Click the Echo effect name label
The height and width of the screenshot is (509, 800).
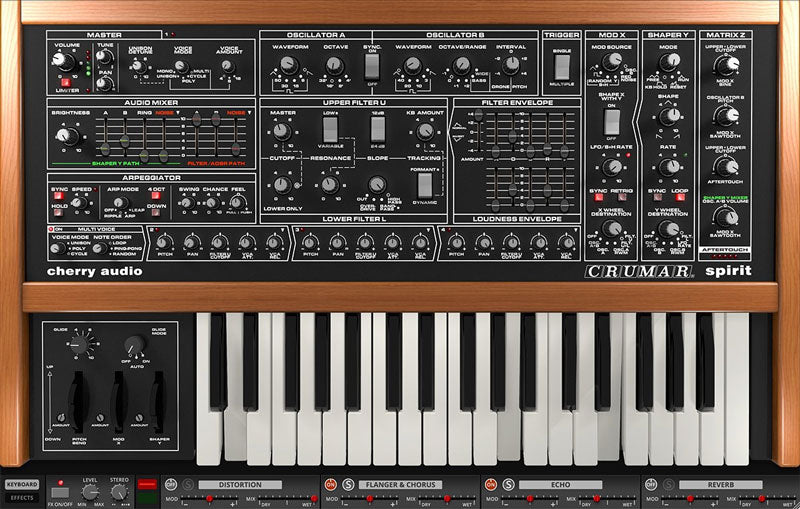coord(560,485)
